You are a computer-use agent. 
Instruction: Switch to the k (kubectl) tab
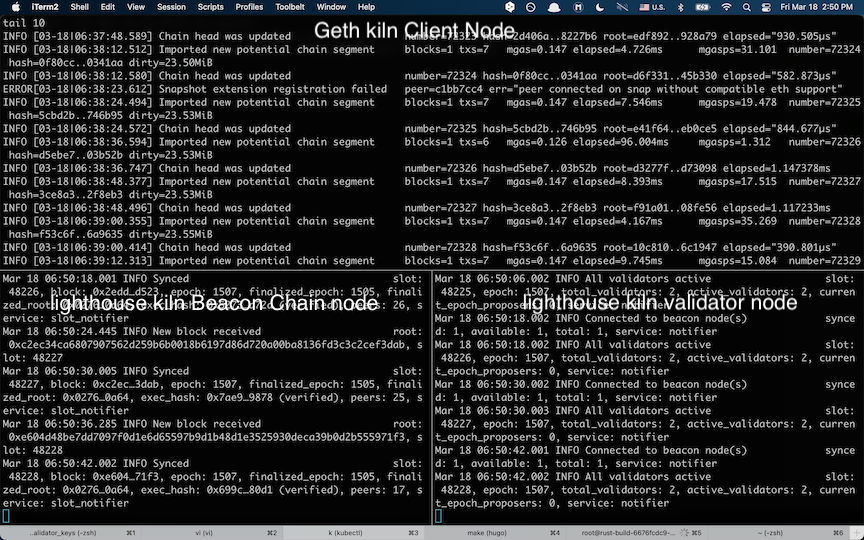[354, 533]
